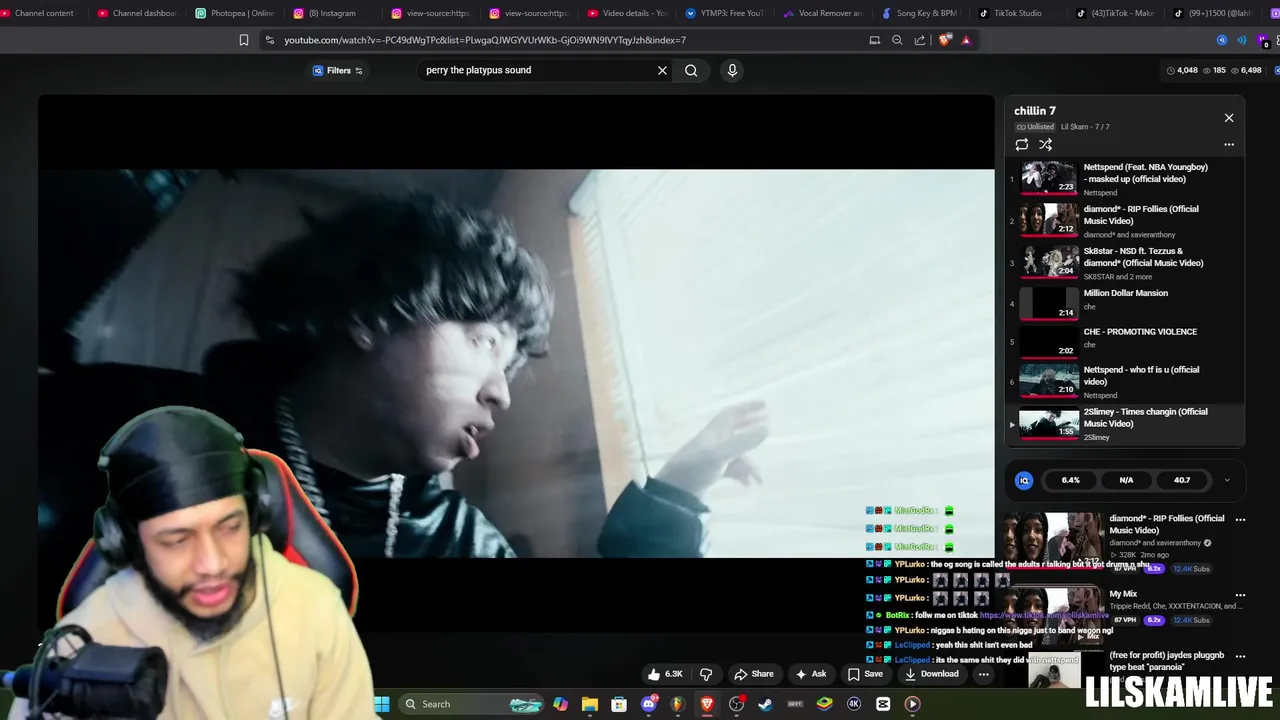Clear the YouTube search box text
This screenshot has width=1280, height=720.
(662, 70)
